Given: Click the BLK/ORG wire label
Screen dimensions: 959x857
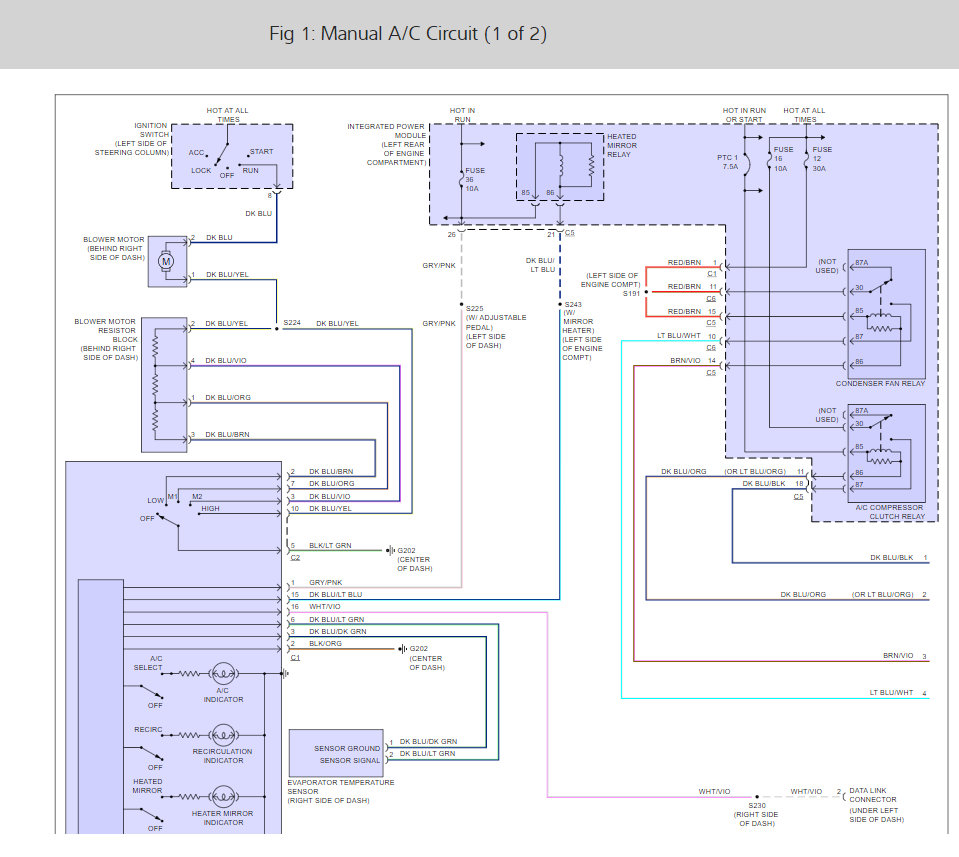Looking at the screenshot, I should (325, 644).
